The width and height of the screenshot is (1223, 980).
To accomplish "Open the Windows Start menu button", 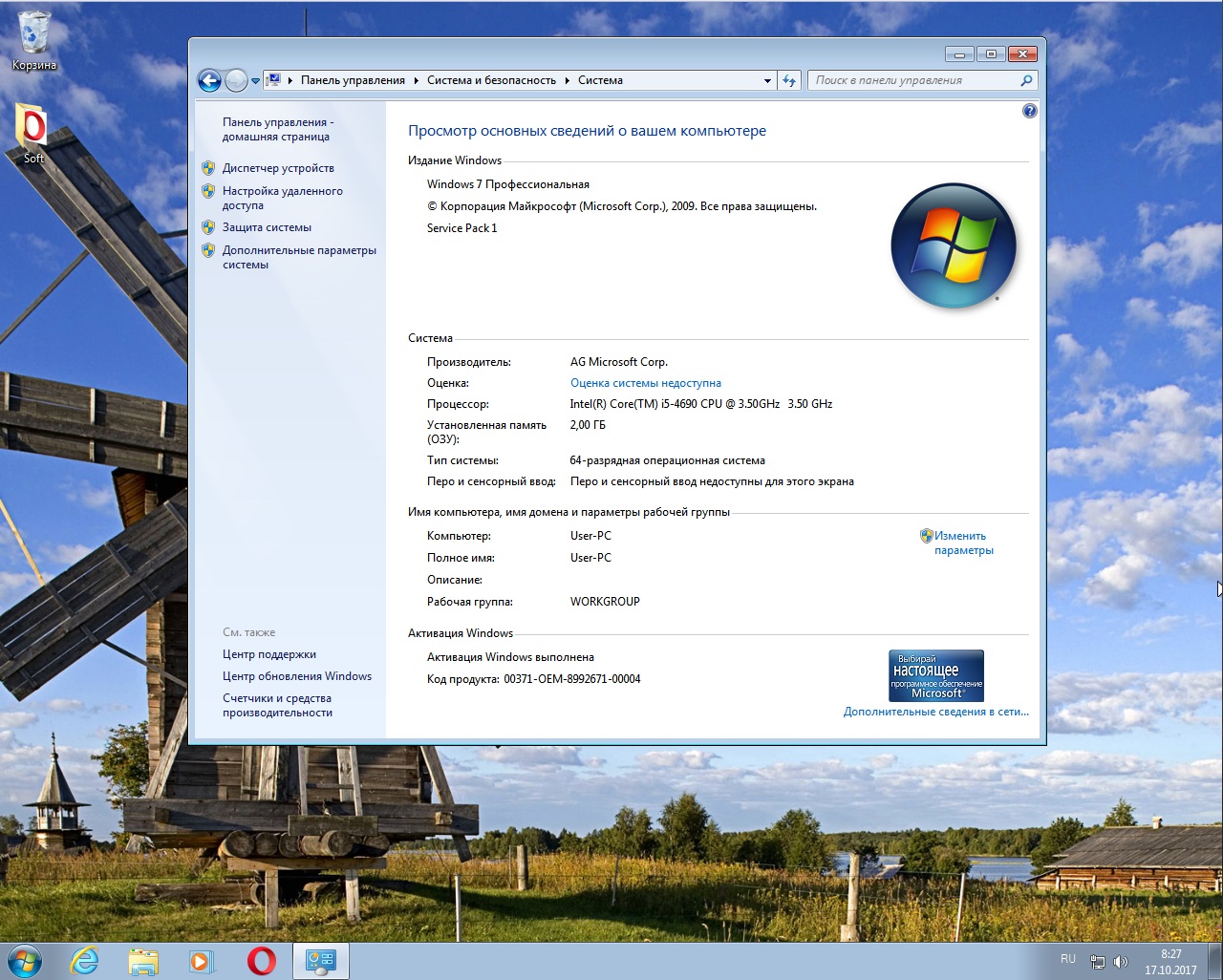I will tap(24, 960).
